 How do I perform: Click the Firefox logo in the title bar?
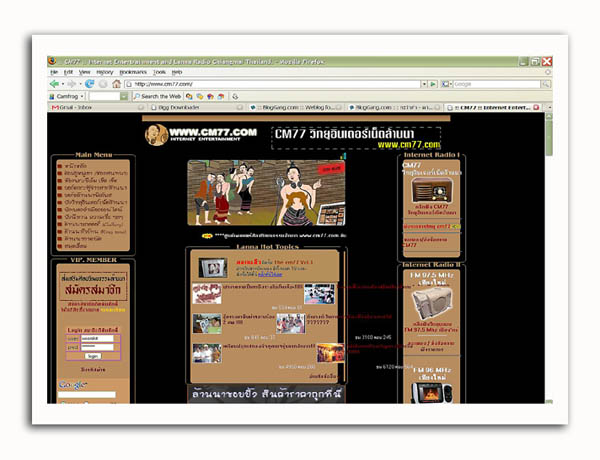[52, 61]
